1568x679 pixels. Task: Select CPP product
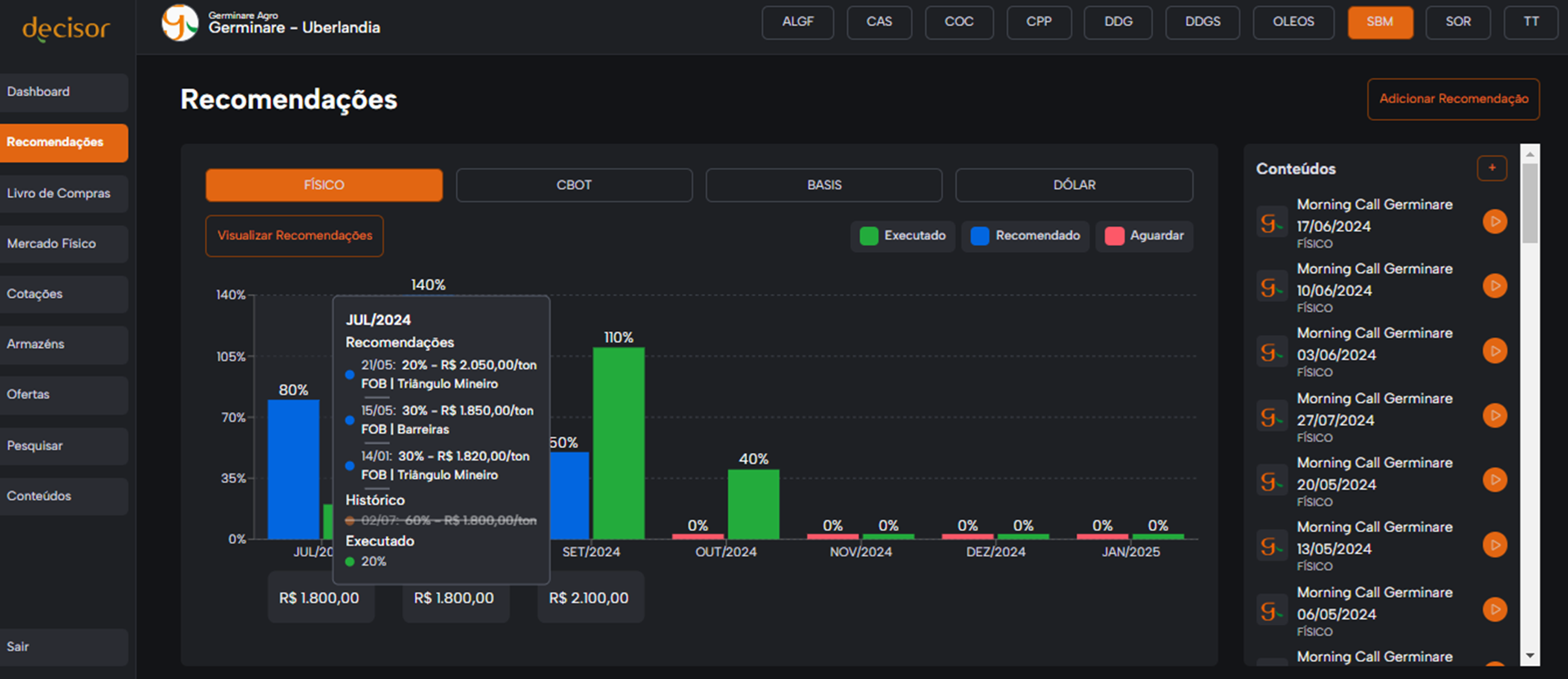pos(1039,23)
